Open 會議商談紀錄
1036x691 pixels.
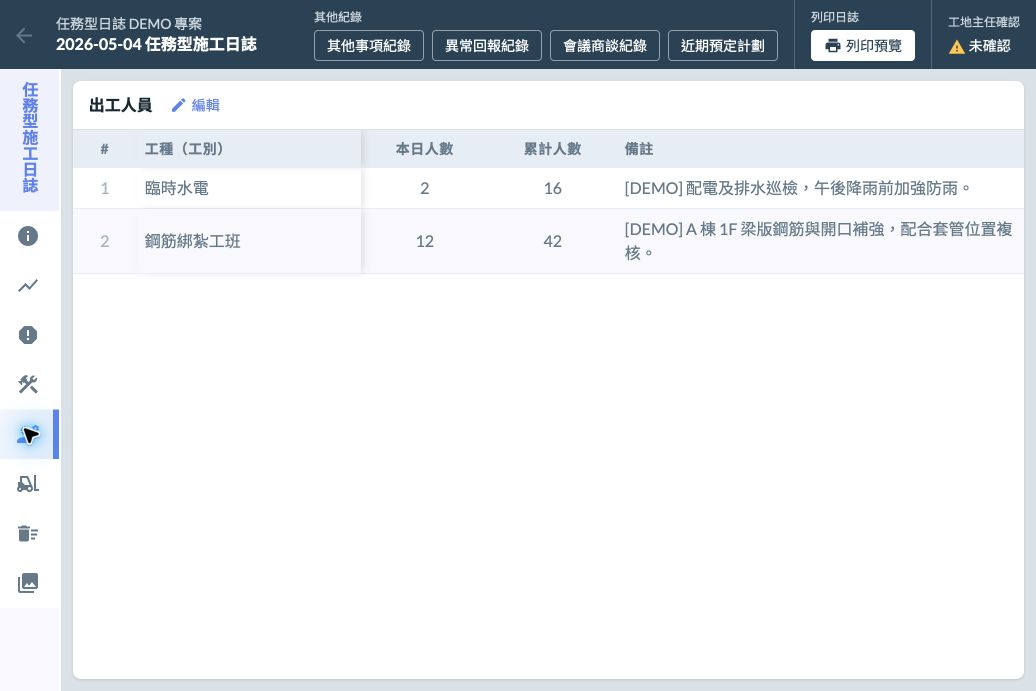tap(605, 46)
